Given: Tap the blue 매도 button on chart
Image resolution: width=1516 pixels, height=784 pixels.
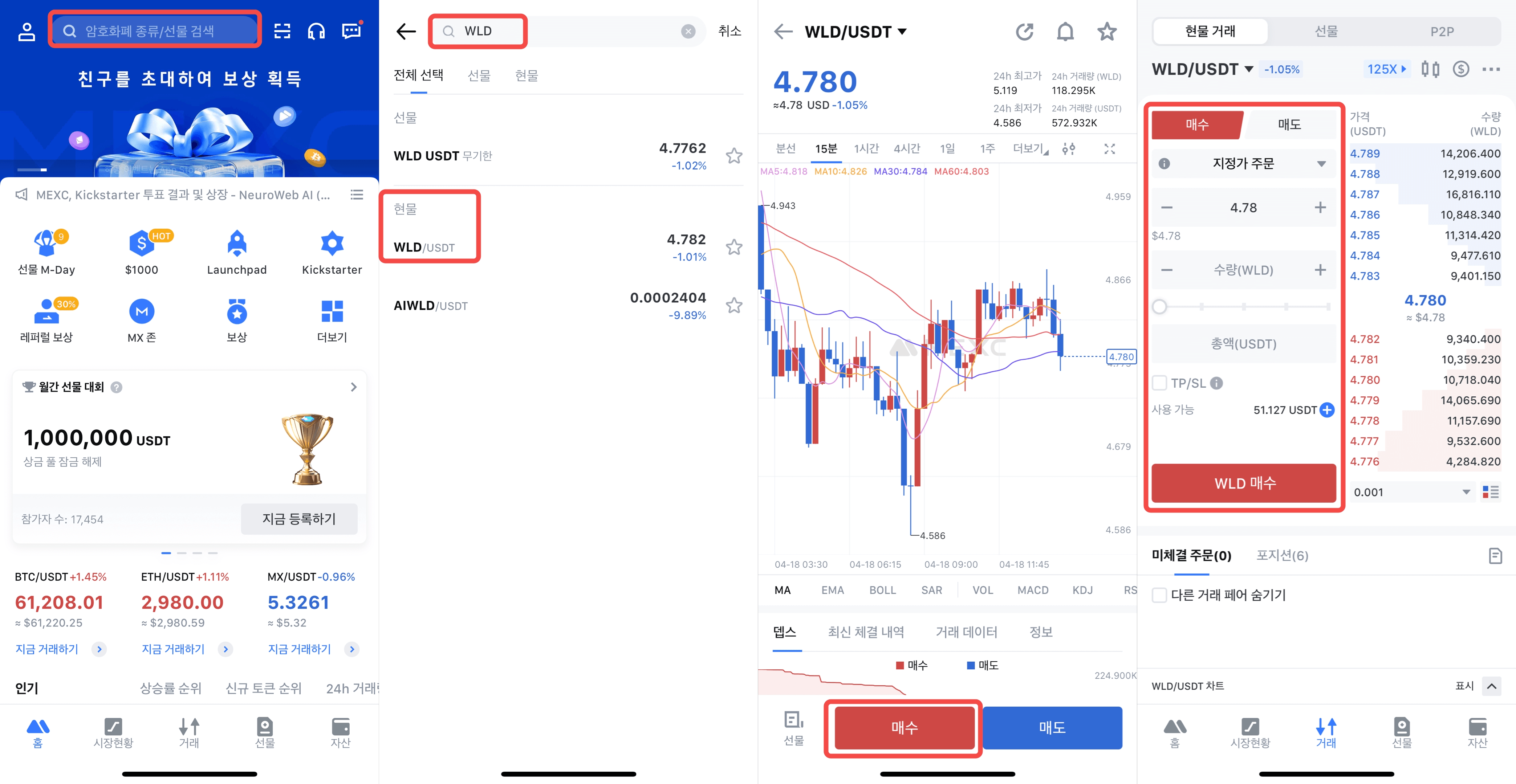Looking at the screenshot, I should coord(1052,727).
